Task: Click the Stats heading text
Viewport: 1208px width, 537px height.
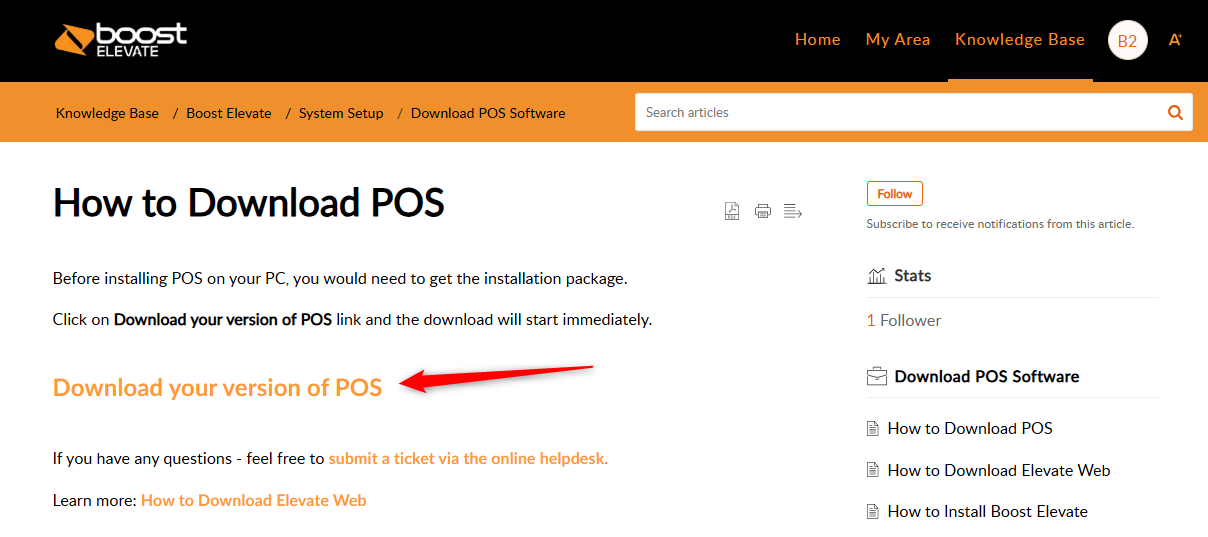Action: [913, 276]
